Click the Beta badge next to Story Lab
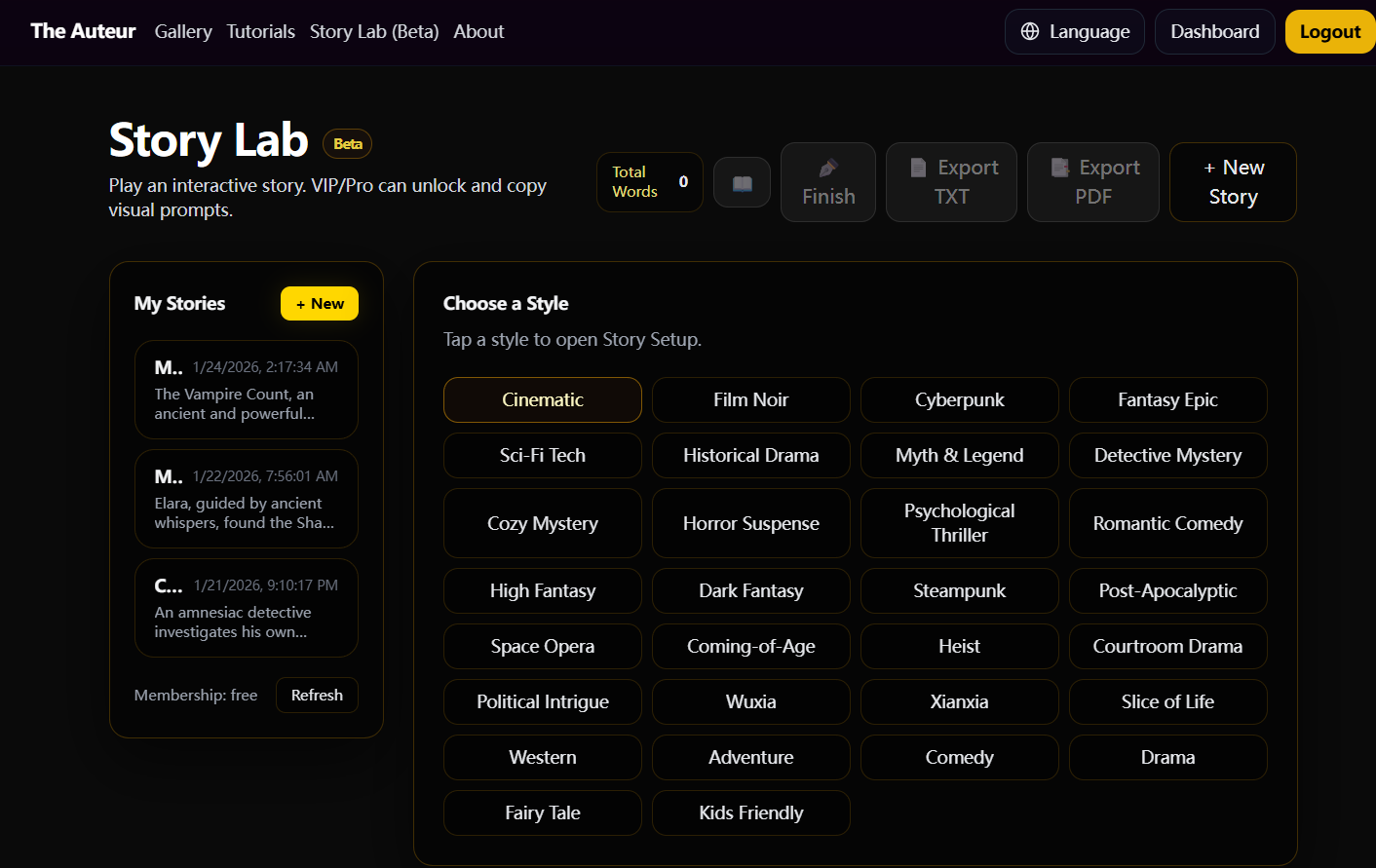The image size is (1376, 868). tap(348, 144)
